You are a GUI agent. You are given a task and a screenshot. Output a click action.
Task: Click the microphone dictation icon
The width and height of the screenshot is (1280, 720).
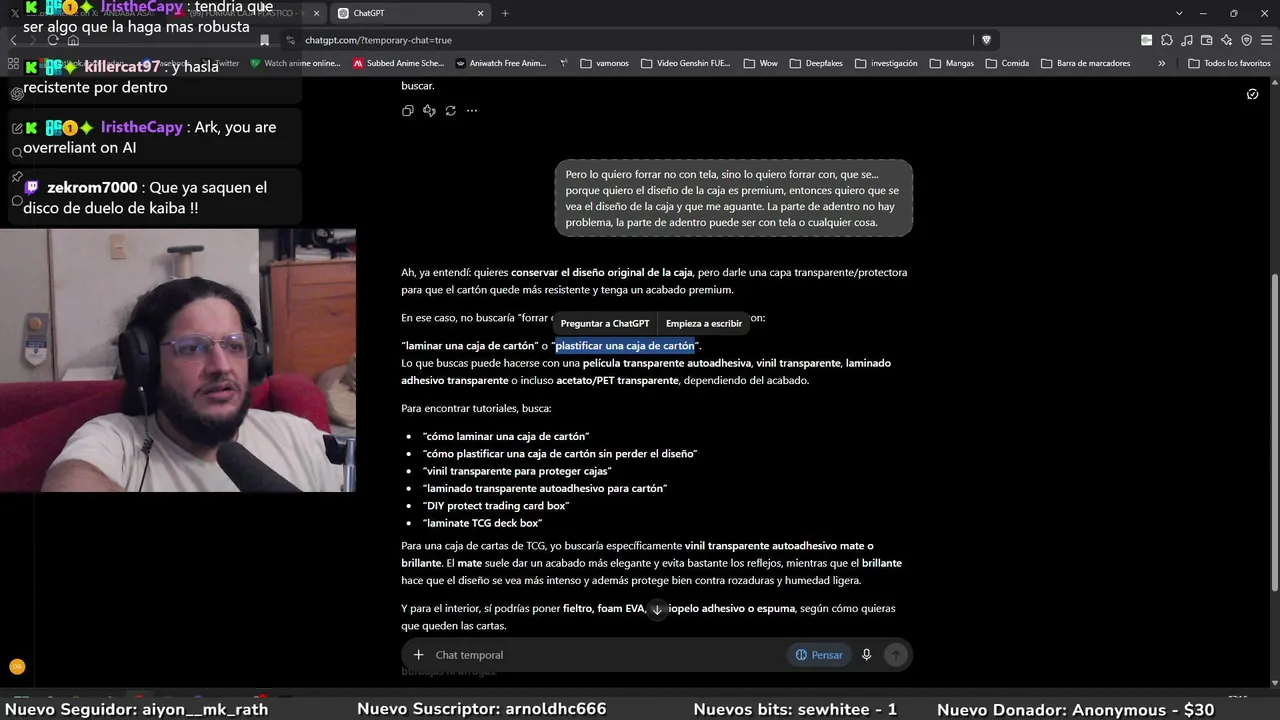pos(866,655)
